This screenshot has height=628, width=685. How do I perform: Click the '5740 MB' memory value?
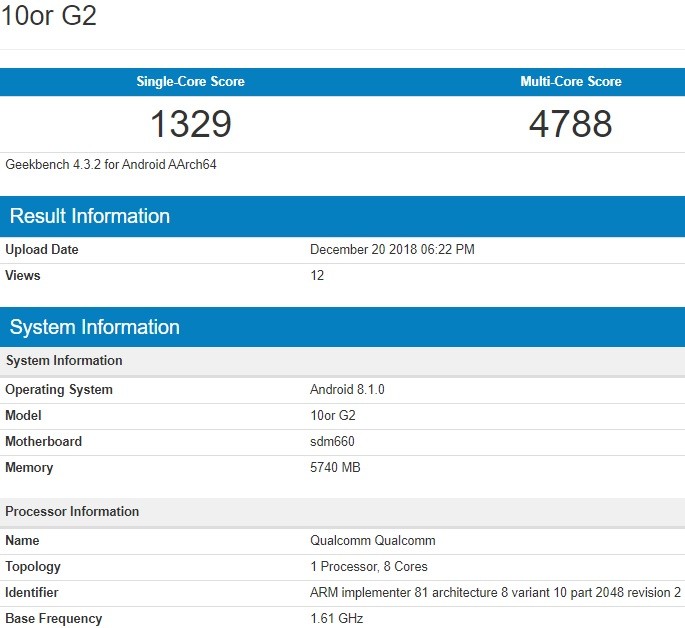click(335, 468)
